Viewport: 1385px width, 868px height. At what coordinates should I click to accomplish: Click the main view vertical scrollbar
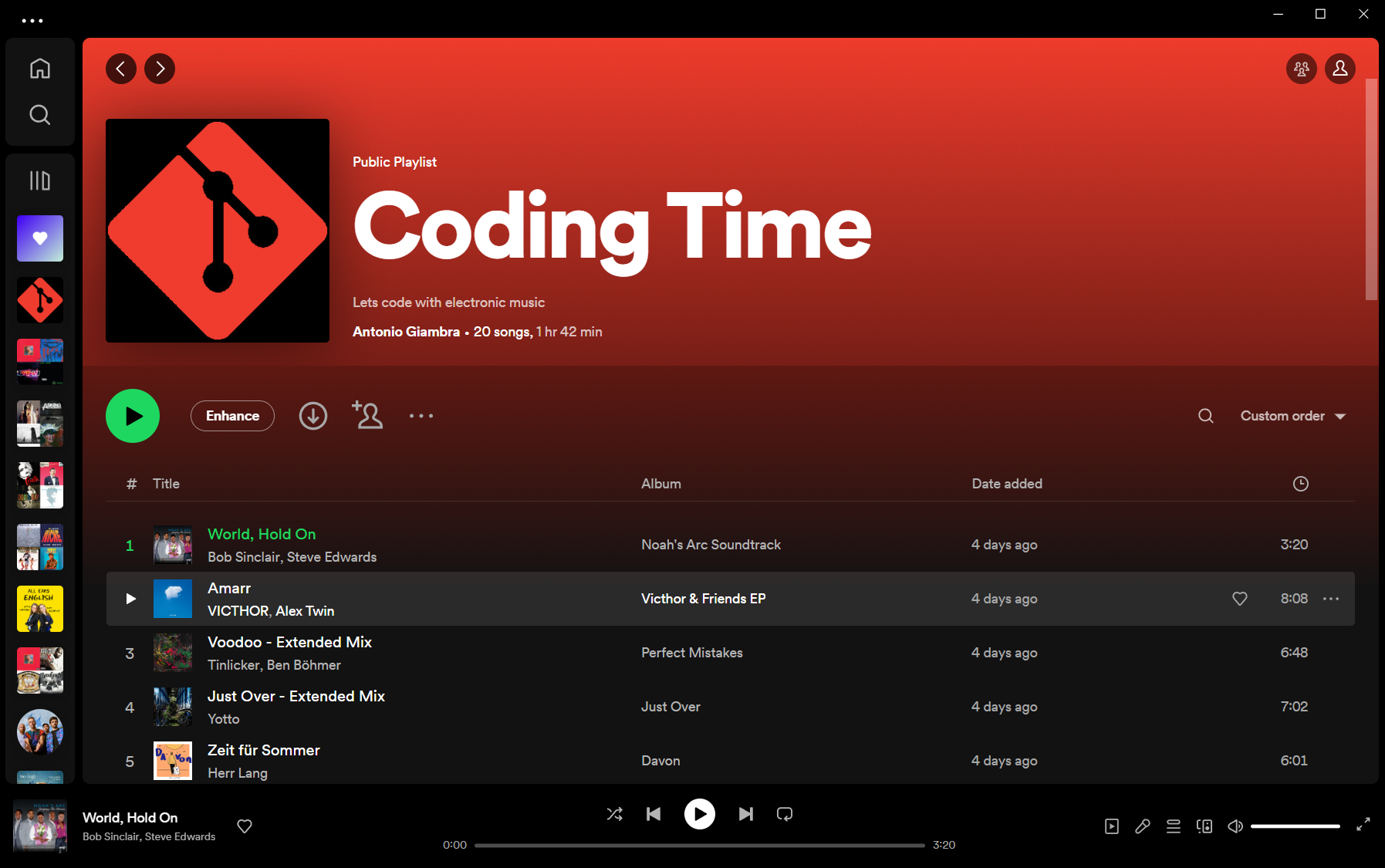point(1371,189)
